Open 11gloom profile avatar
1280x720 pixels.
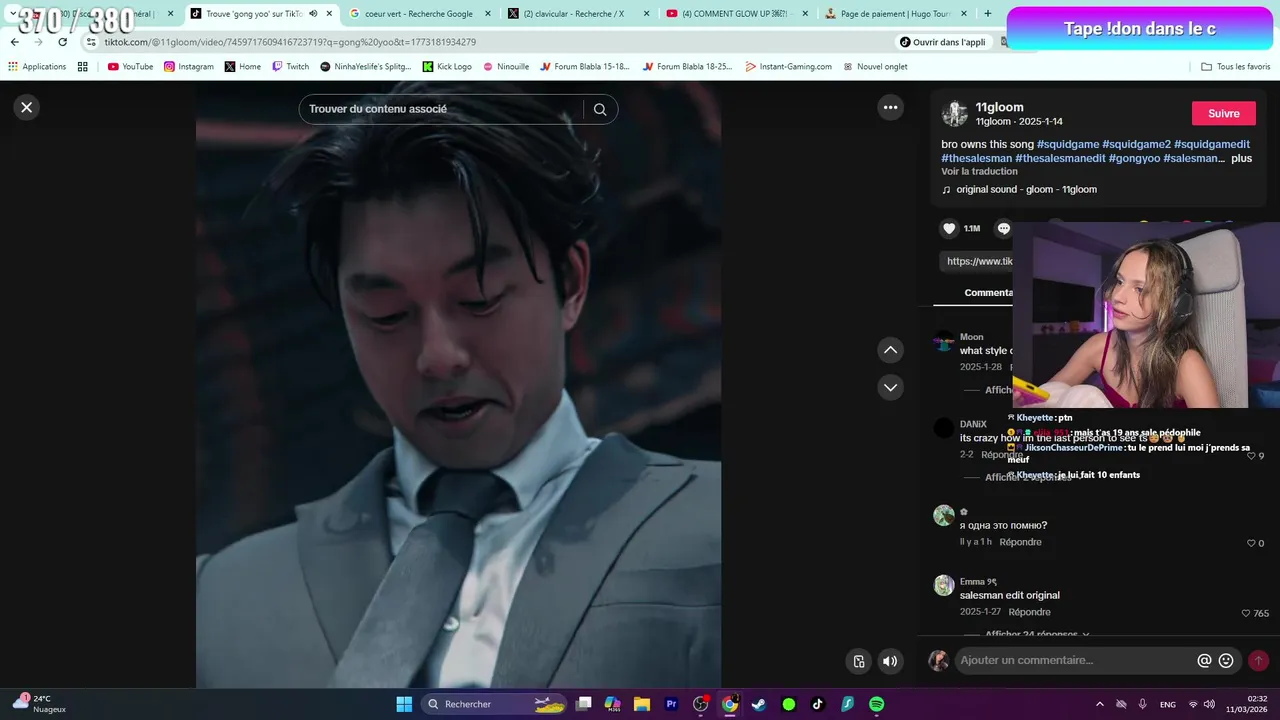[955, 114]
